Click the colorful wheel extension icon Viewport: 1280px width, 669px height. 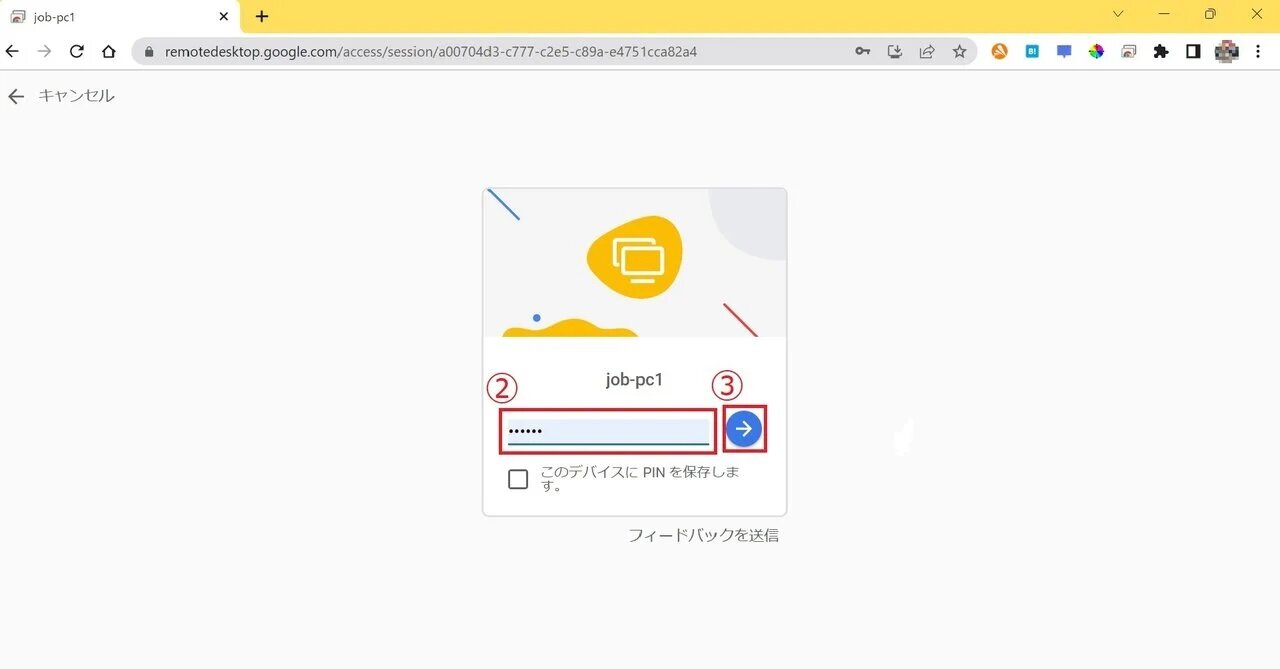[x=1096, y=51]
